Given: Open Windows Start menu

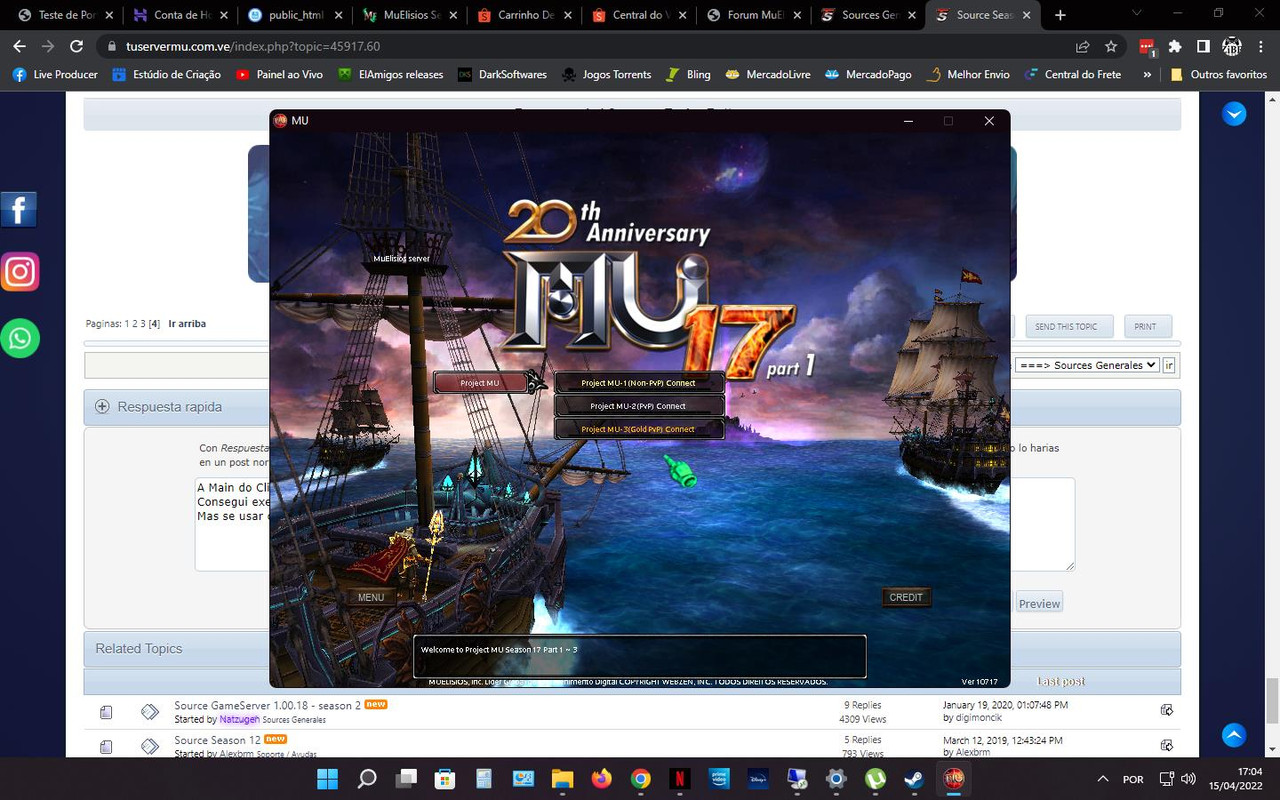Looking at the screenshot, I should point(327,778).
